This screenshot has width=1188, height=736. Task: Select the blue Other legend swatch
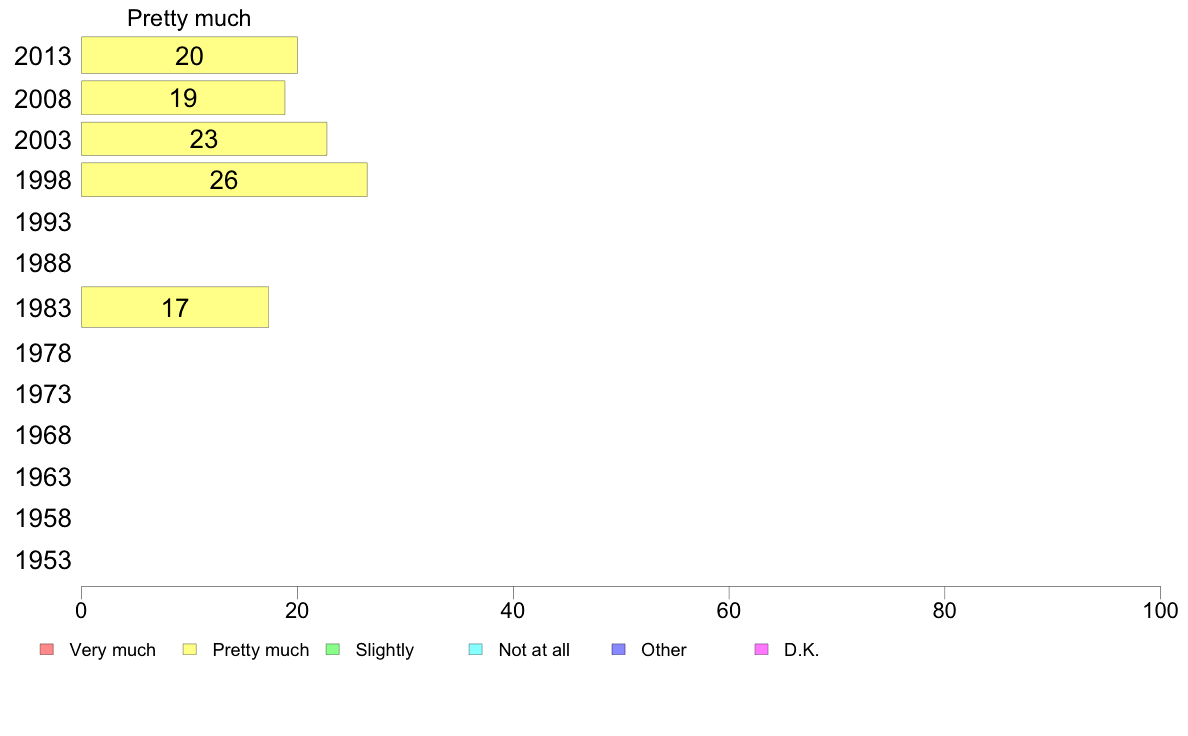(618, 650)
